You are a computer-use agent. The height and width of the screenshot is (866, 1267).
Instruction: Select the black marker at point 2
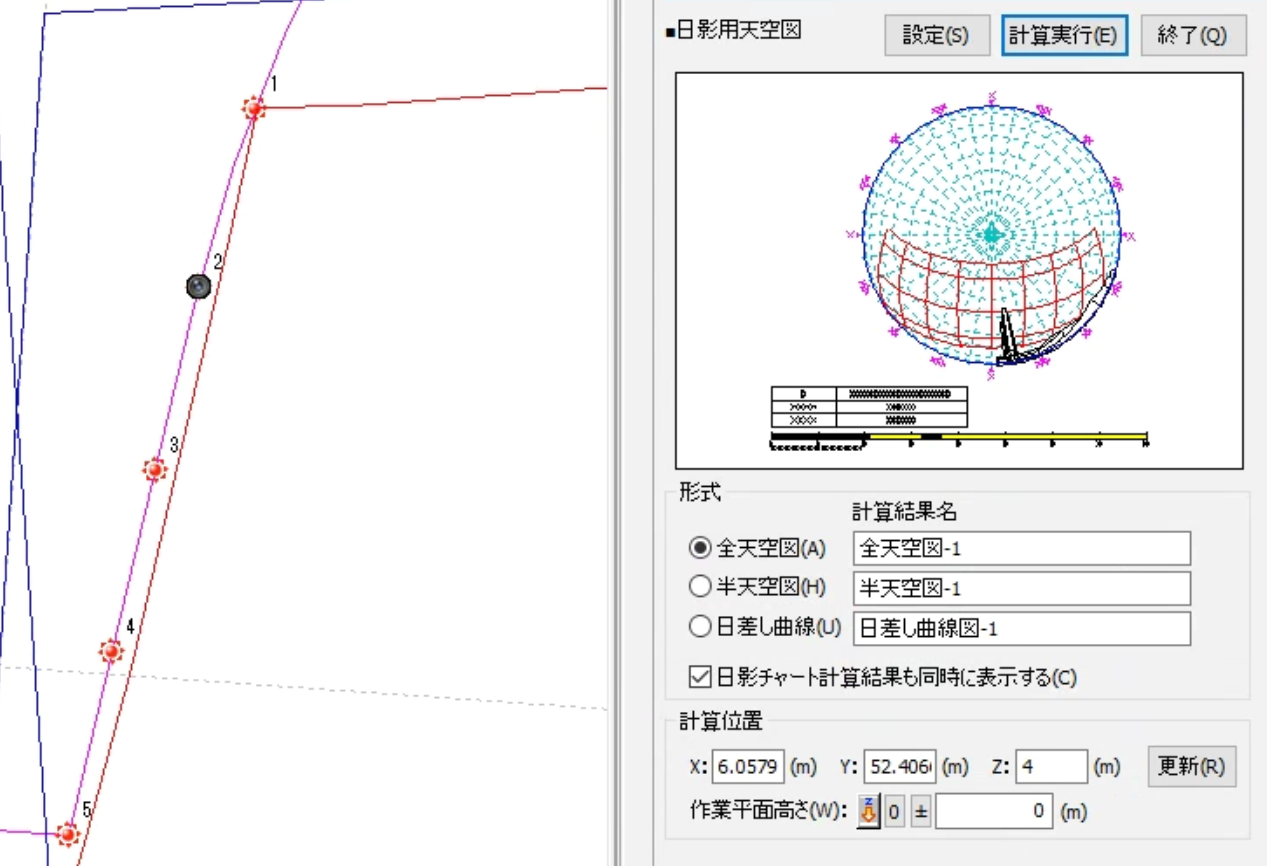pyautogui.click(x=199, y=287)
